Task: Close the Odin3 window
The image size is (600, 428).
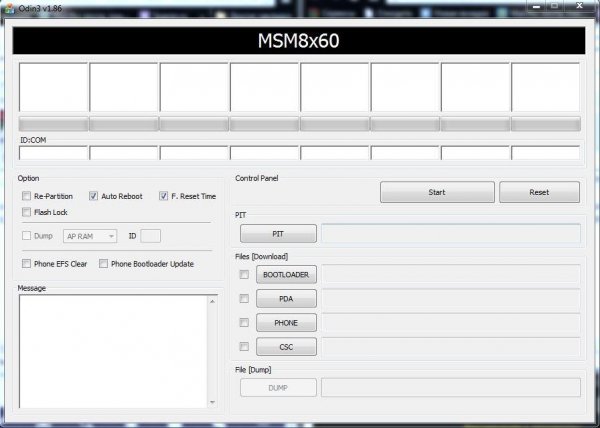Action: [579, 6]
